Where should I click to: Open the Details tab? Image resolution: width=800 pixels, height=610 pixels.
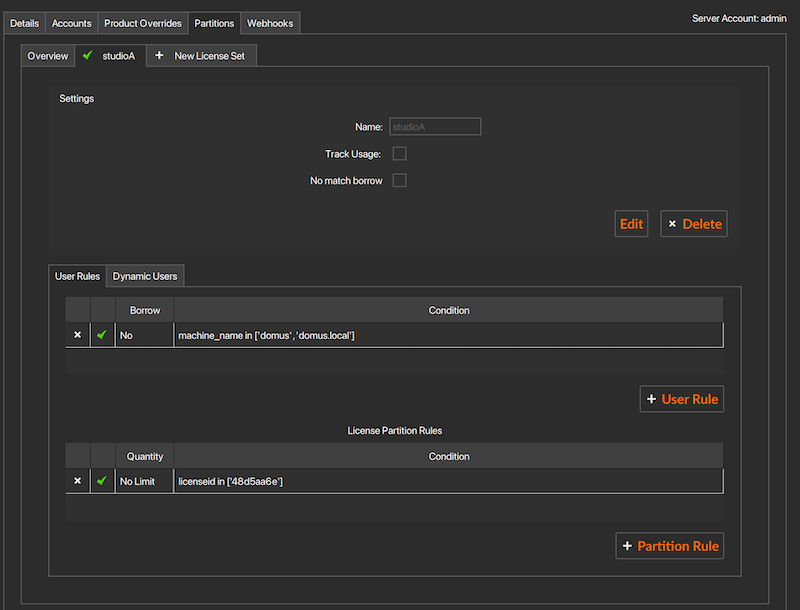(24, 23)
